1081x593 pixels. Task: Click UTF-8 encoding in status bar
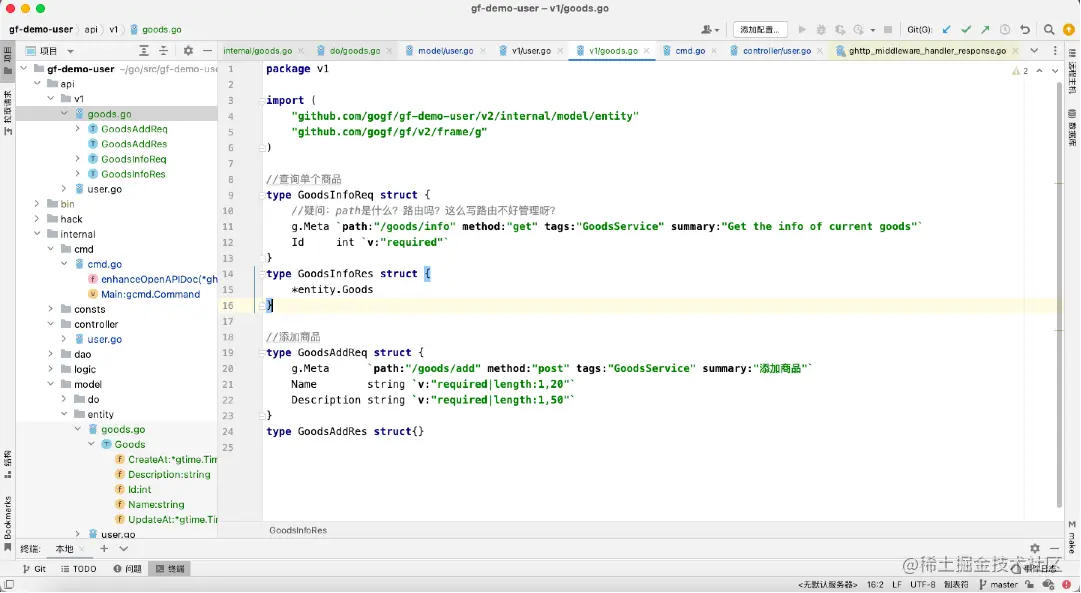922,585
